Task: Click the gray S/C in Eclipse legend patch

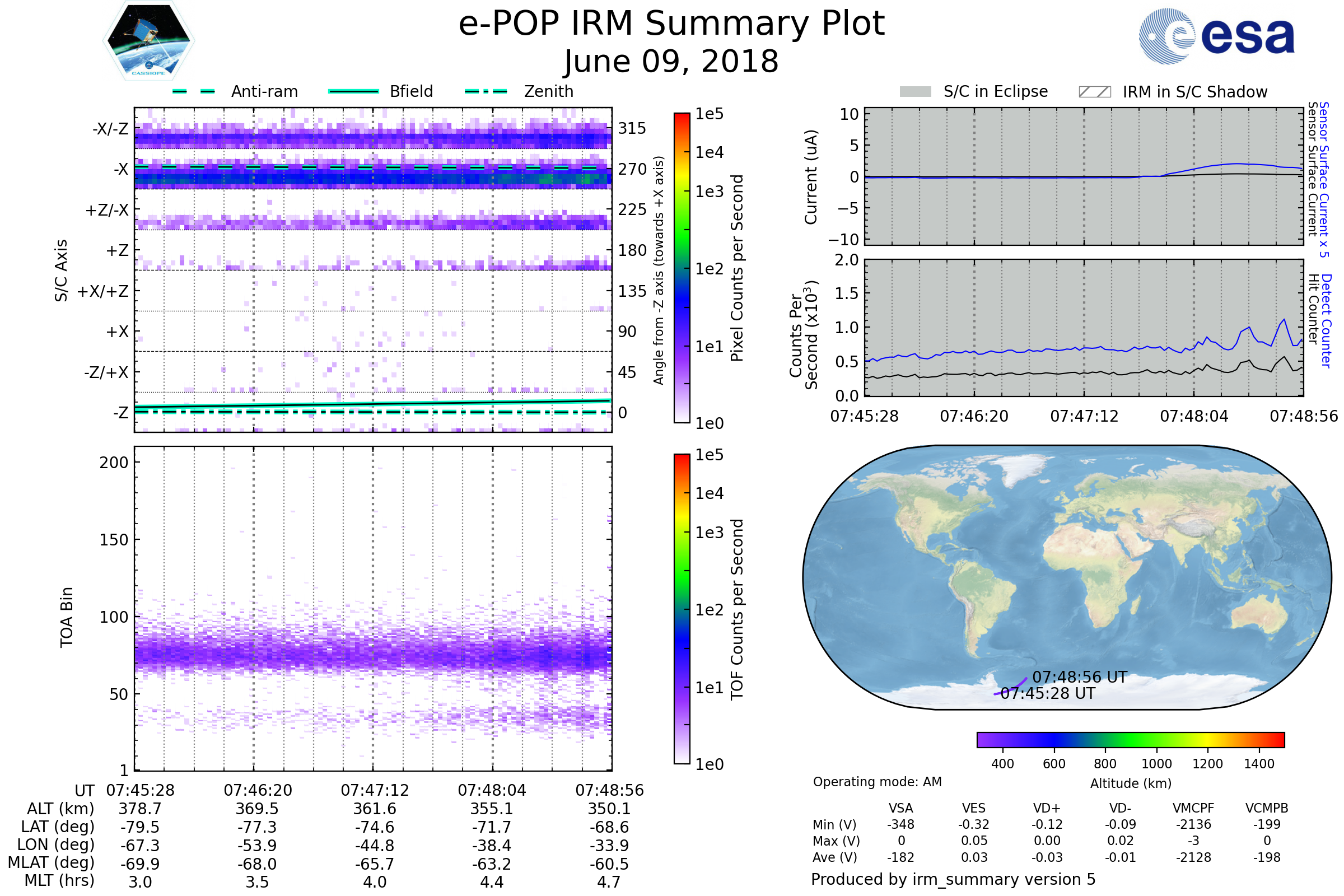Action: click(x=915, y=92)
